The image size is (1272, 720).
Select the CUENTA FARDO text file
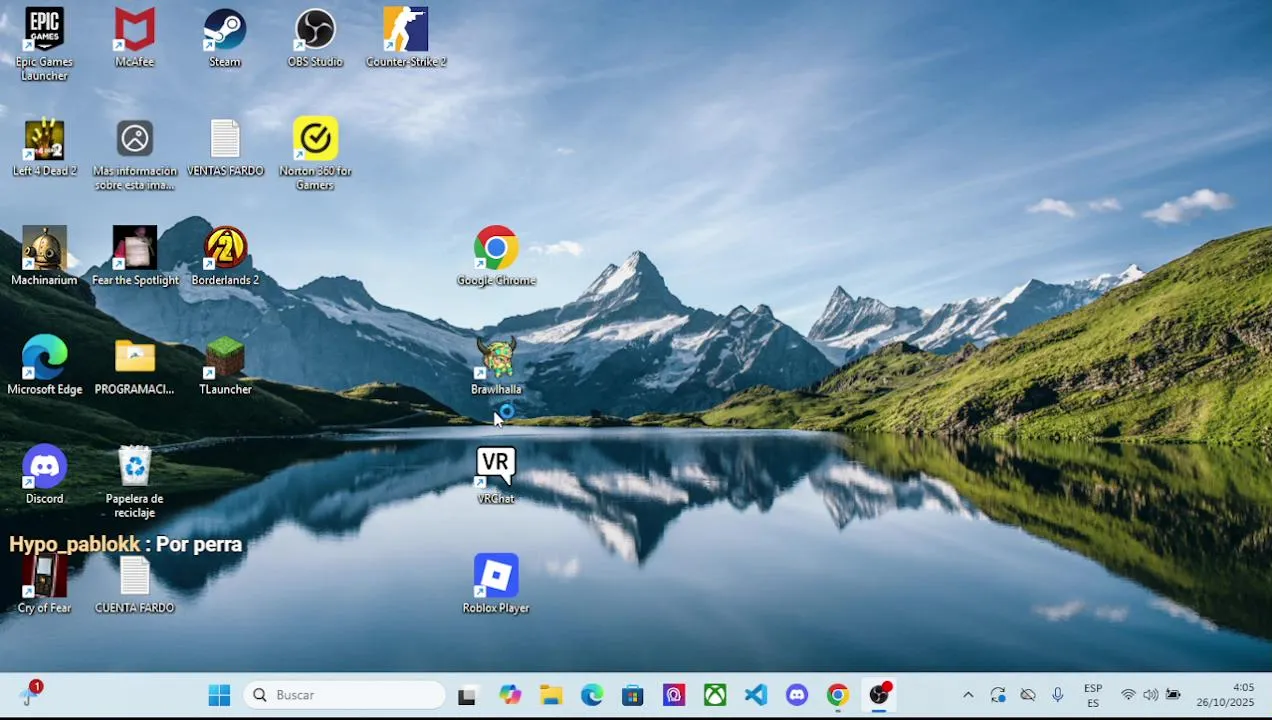click(x=135, y=583)
